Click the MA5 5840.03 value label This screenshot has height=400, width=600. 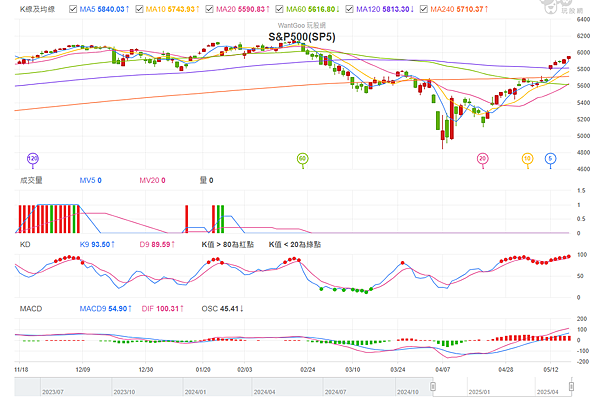[104, 9]
